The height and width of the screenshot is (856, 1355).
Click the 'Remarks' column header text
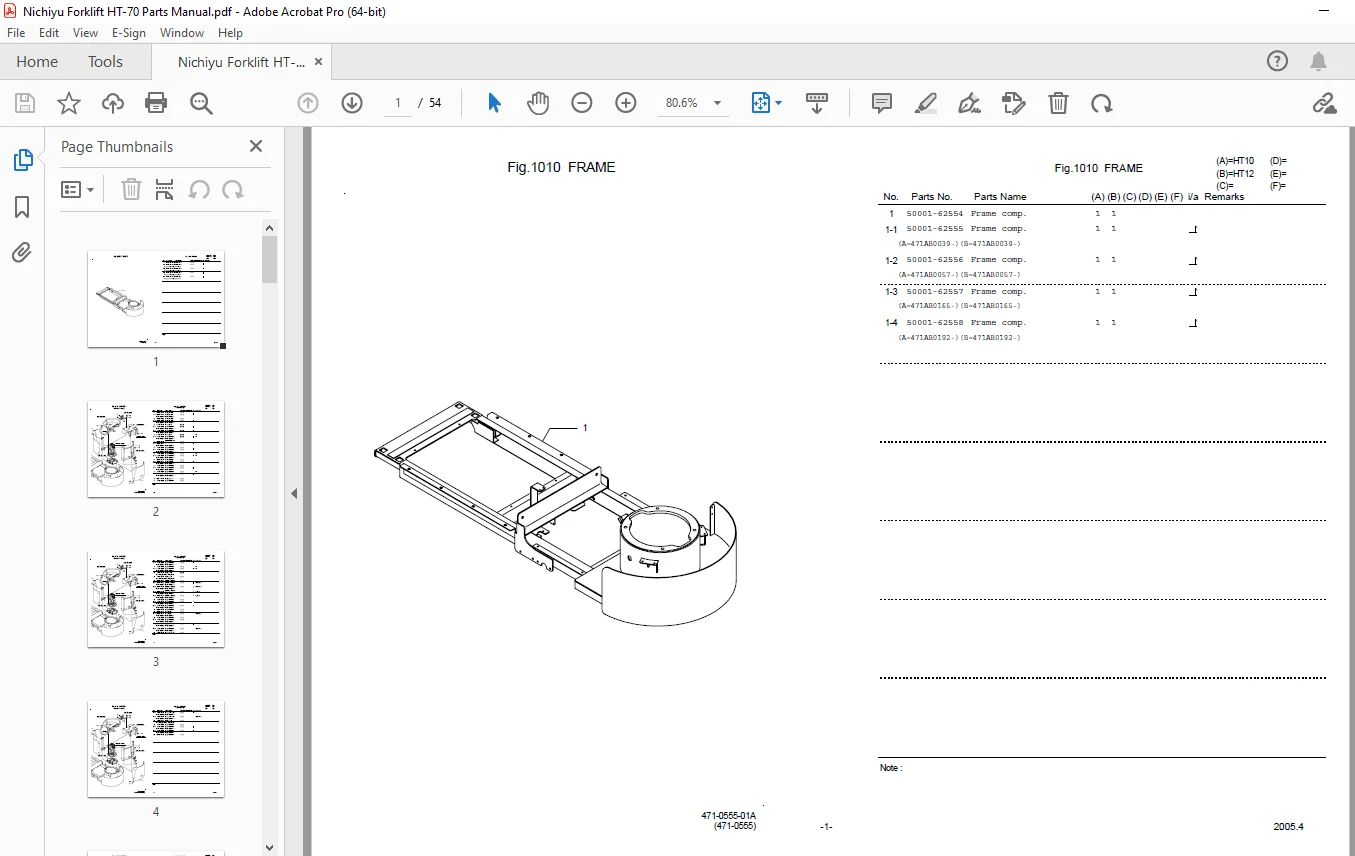point(1224,197)
